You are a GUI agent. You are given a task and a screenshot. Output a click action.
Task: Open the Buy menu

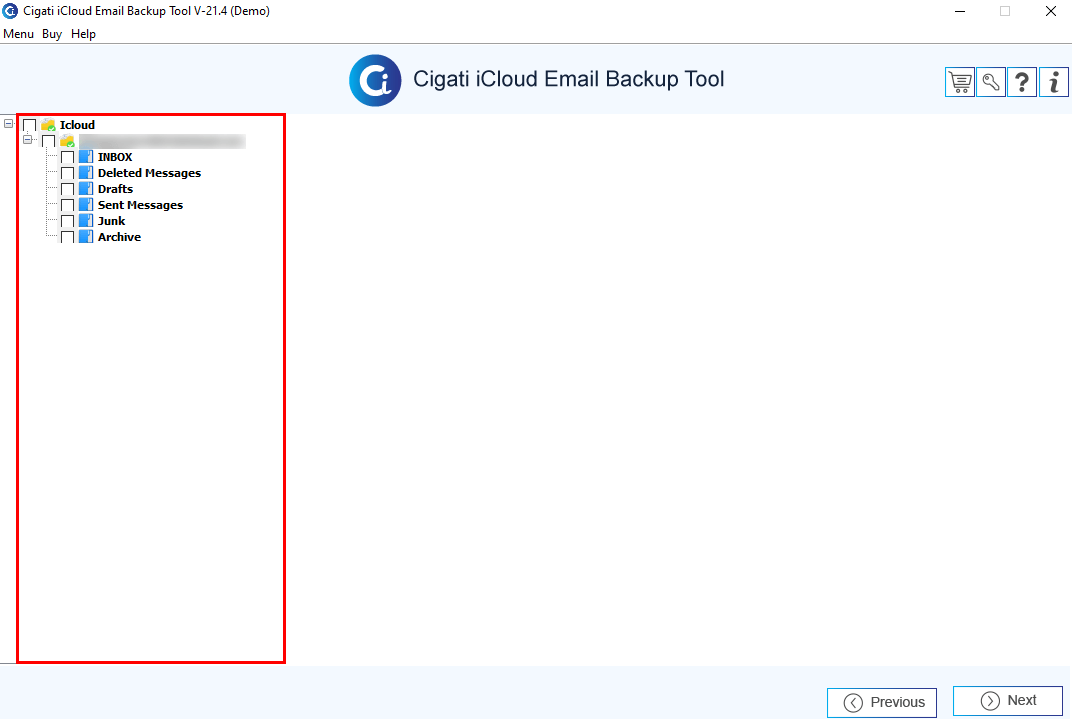pyautogui.click(x=52, y=33)
